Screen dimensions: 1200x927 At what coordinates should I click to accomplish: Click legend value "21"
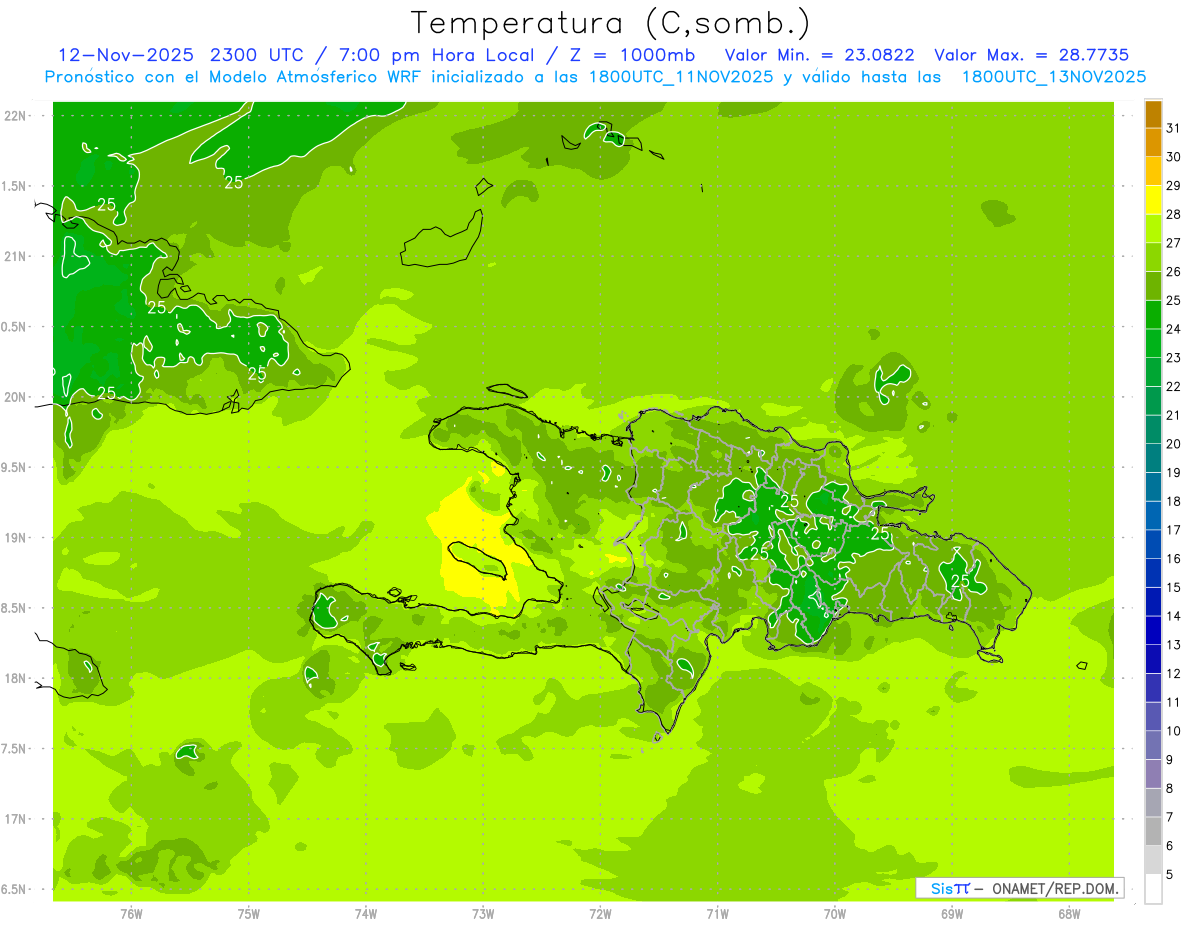[x=1174, y=415]
